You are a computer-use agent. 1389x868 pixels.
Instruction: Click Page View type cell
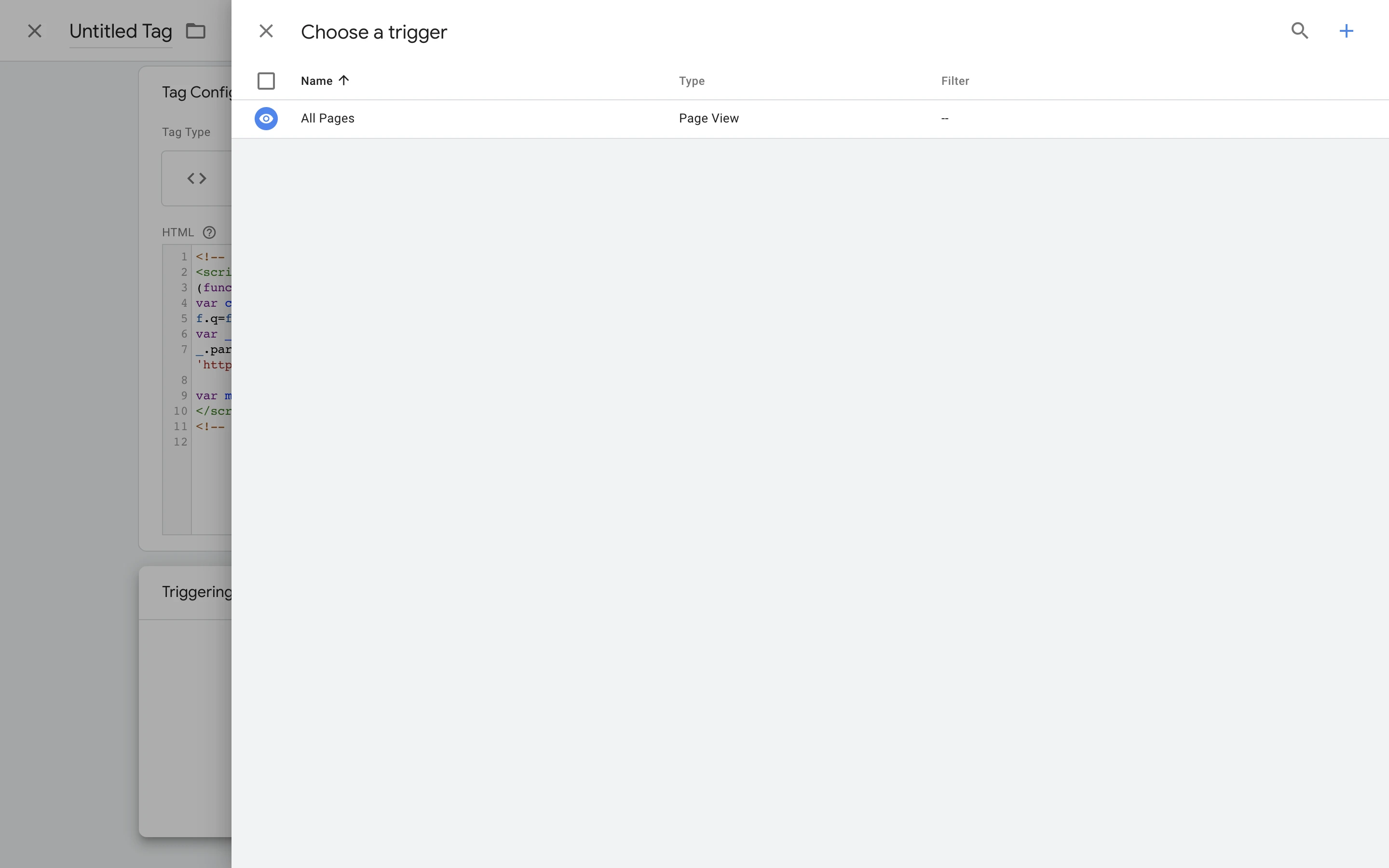point(708,118)
